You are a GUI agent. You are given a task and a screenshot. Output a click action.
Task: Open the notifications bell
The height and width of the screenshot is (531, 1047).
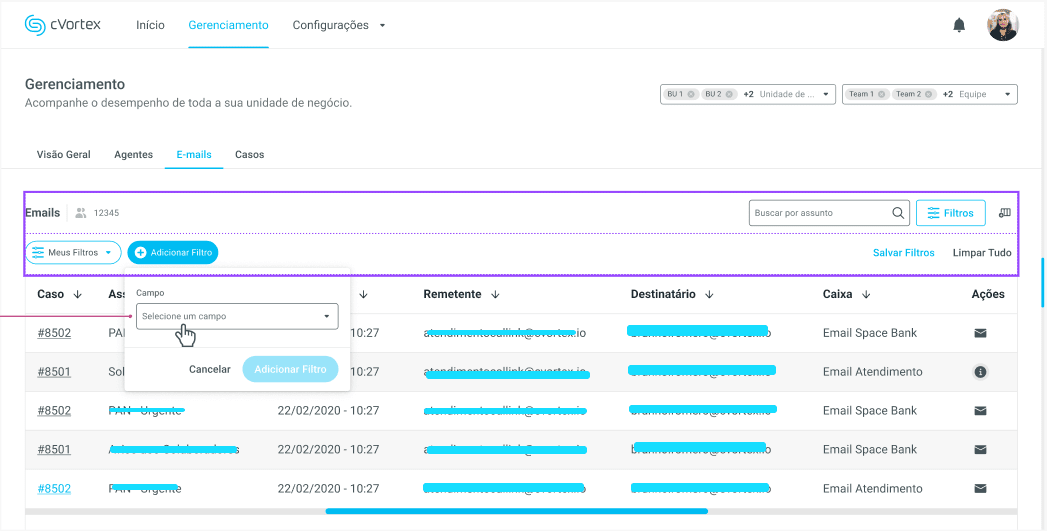959,25
